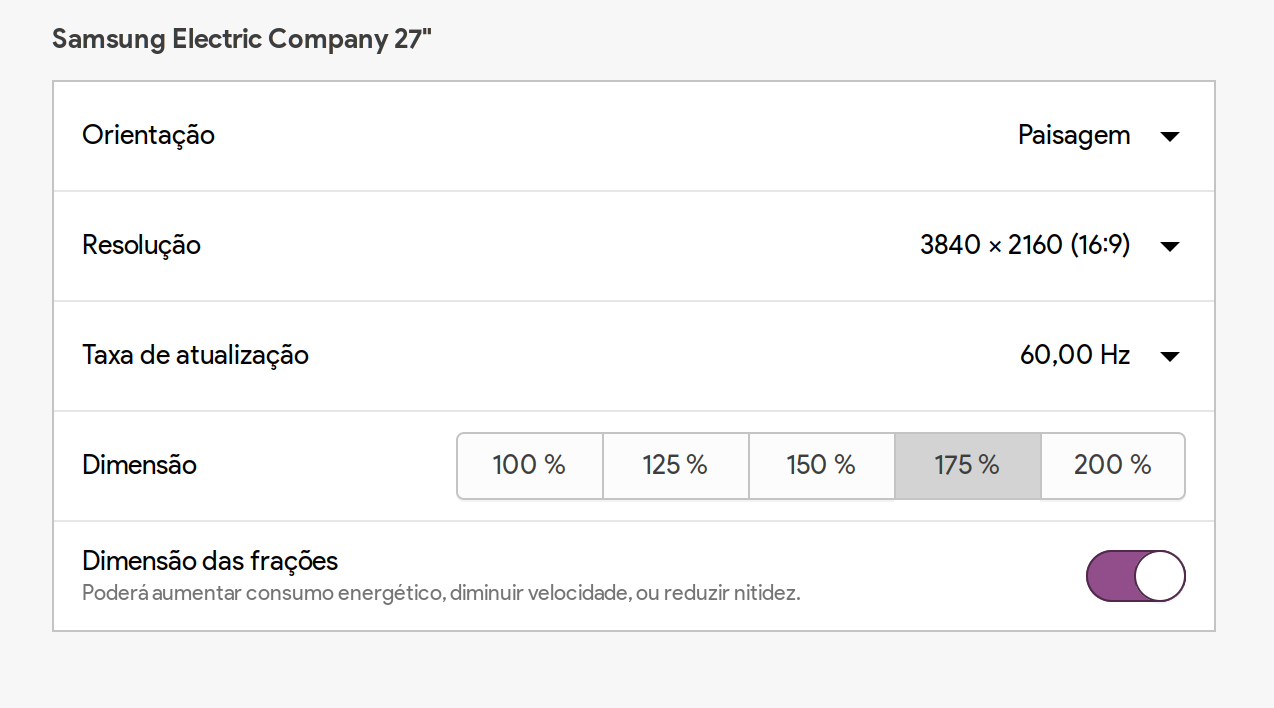Click the selected 175 % scale button
Viewport: 1274px width, 708px height.
967,465
